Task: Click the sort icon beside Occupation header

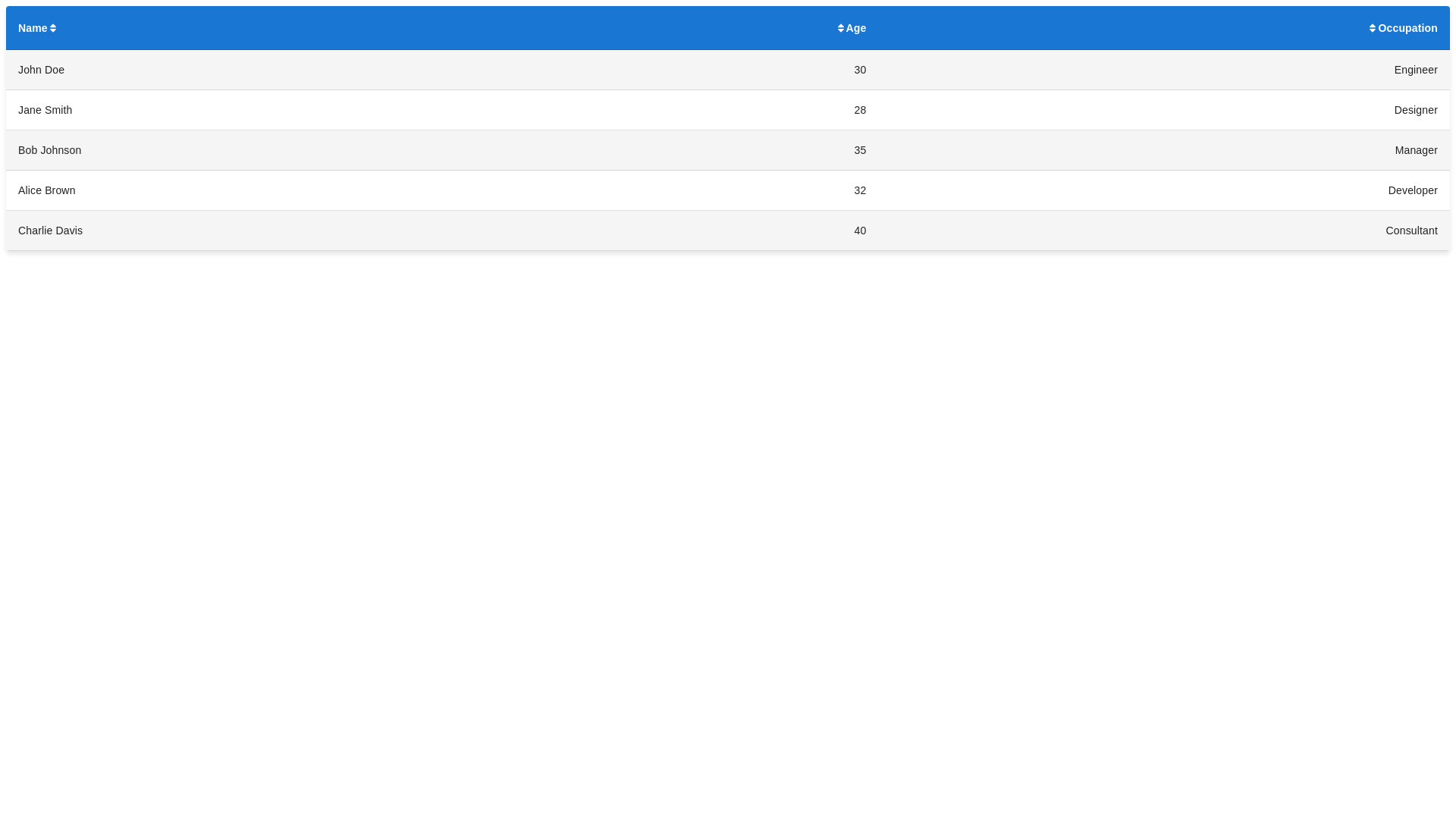Action: (1373, 27)
